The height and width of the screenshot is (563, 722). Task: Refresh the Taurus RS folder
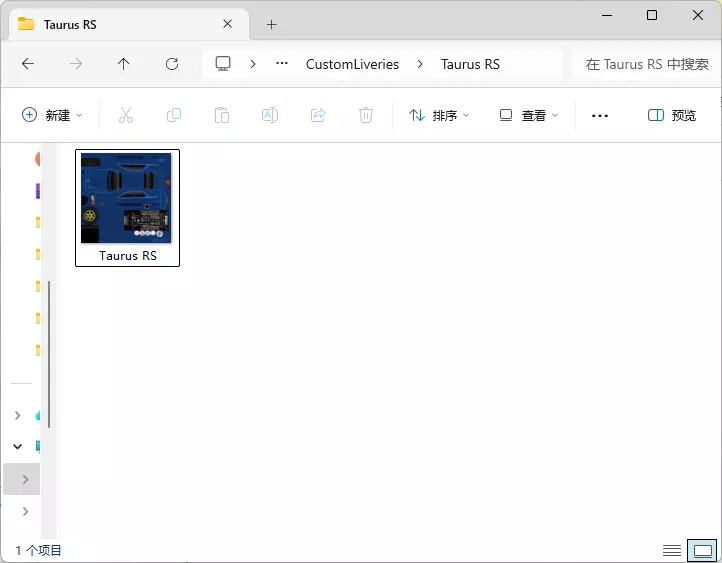pos(172,64)
